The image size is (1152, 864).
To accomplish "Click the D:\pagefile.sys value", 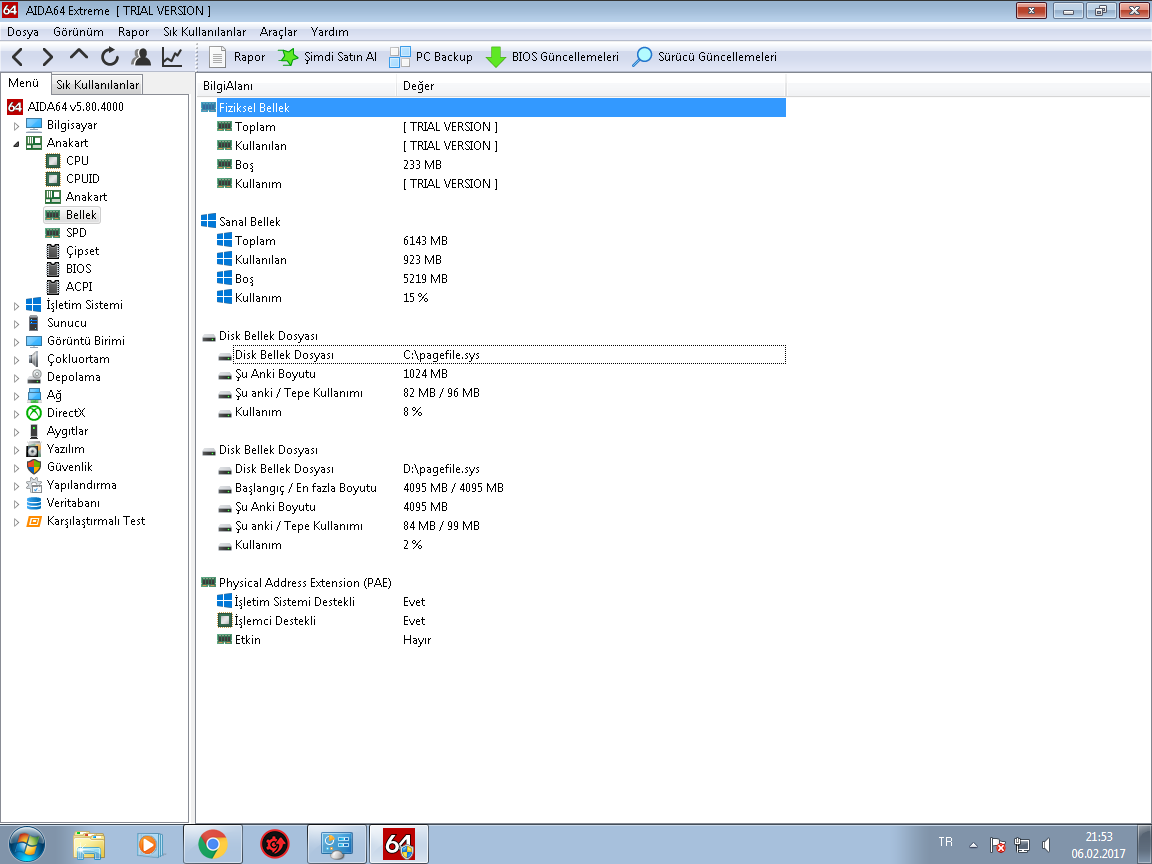I will click(441, 469).
